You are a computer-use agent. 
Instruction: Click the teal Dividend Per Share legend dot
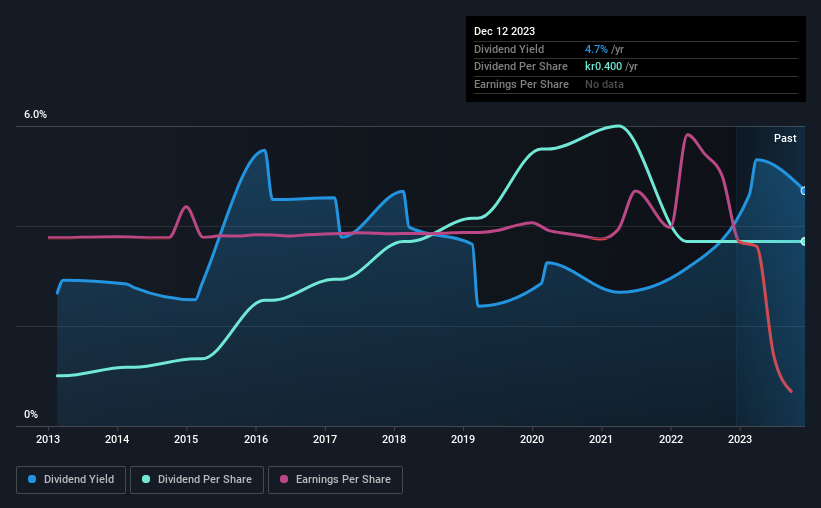point(146,479)
